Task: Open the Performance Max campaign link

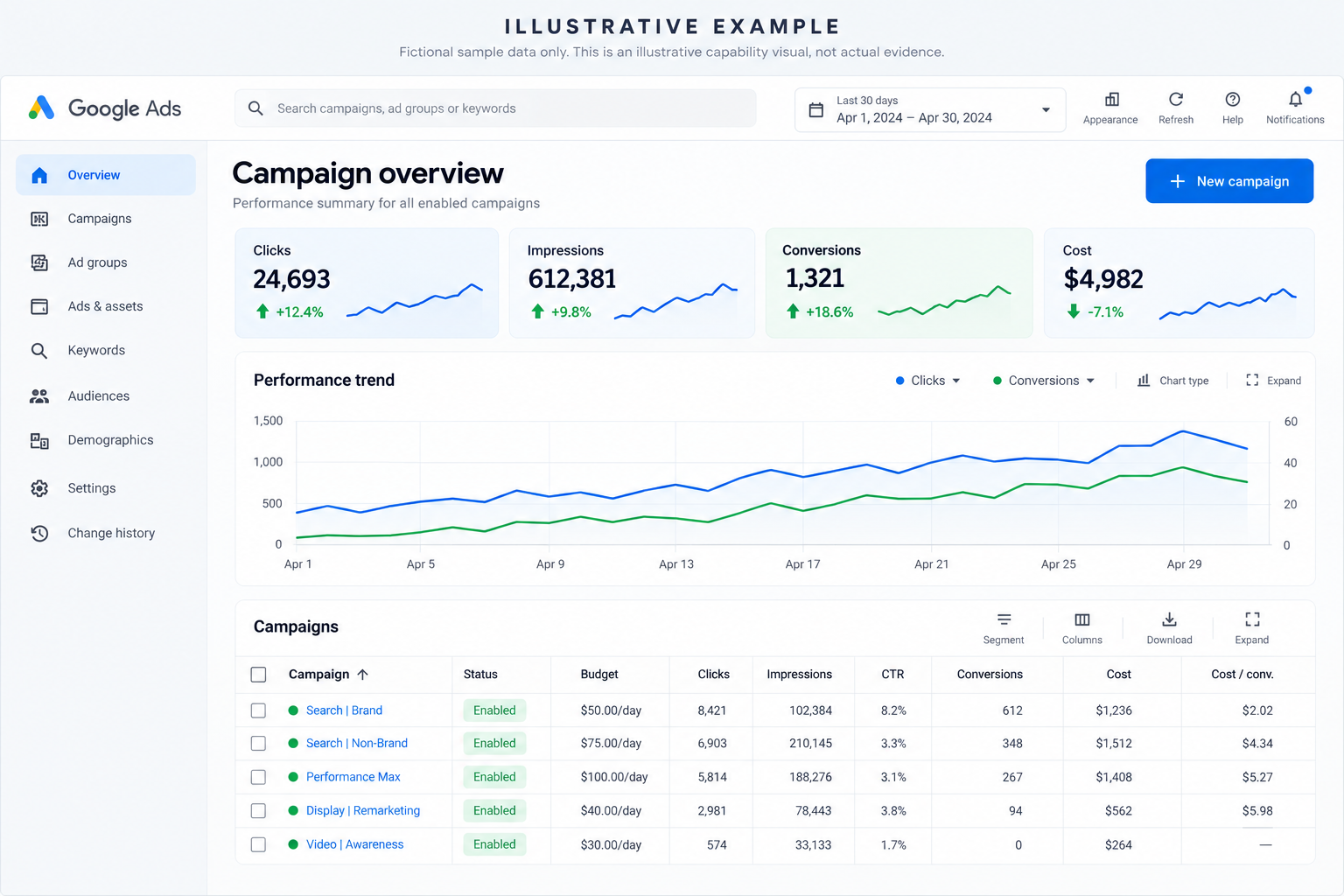Action: point(353,777)
